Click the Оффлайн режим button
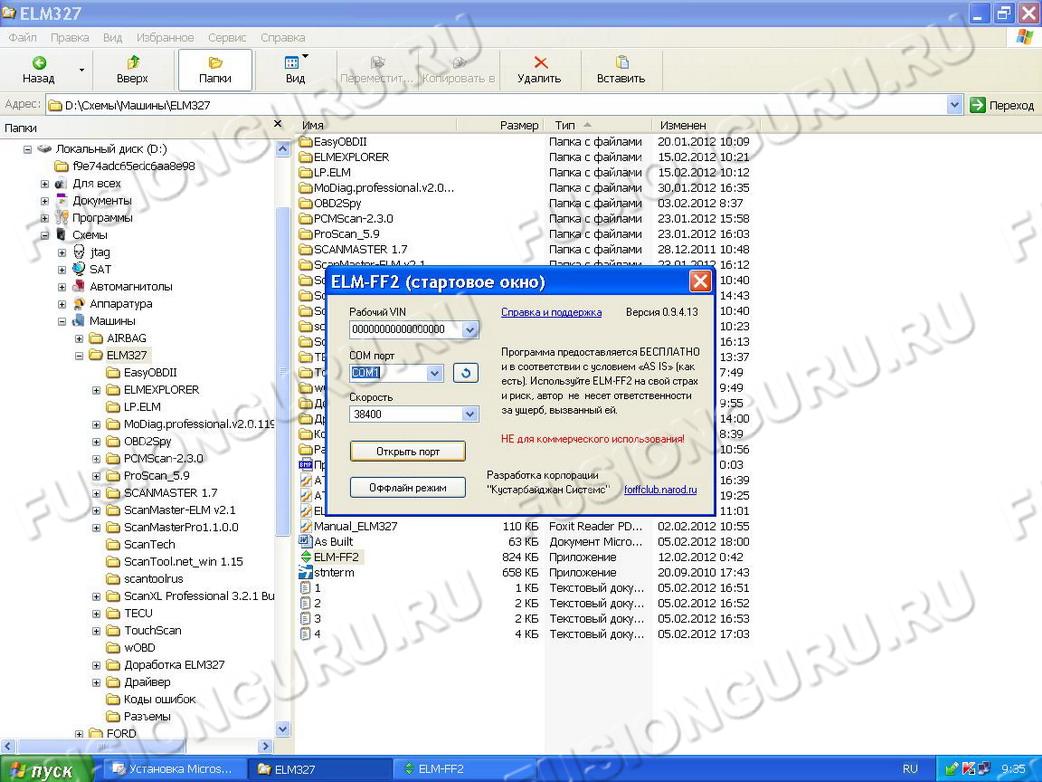This screenshot has width=1042, height=782. coord(407,488)
